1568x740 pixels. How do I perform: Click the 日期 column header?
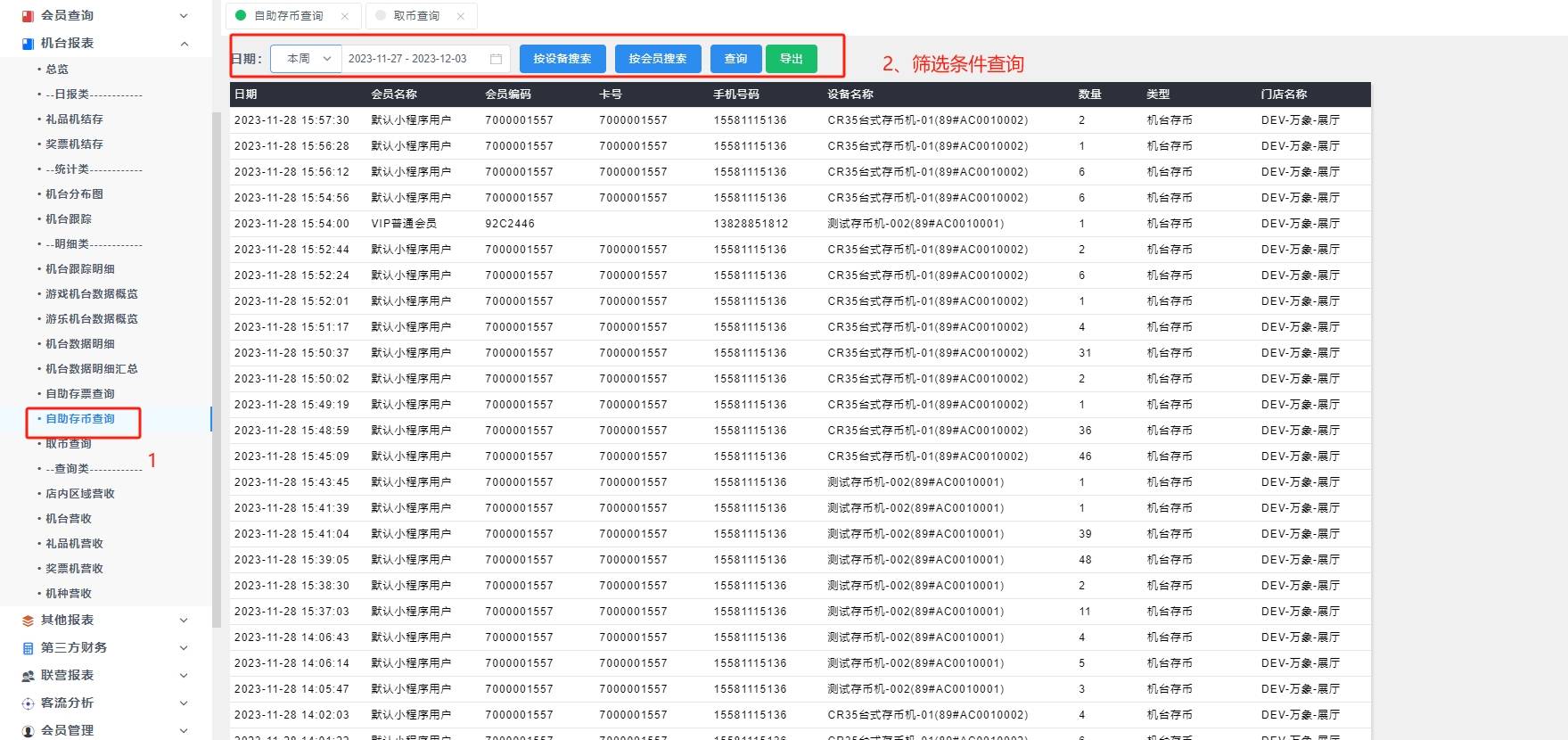pos(246,95)
